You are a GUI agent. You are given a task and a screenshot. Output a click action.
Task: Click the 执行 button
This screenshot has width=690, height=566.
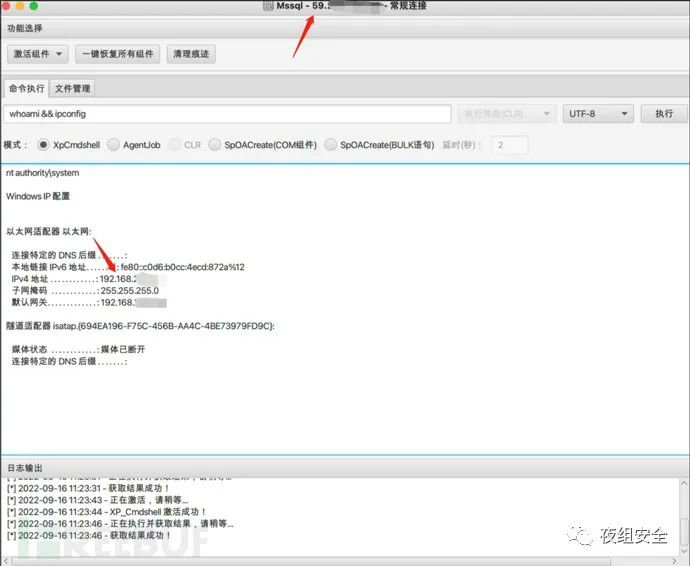[664, 114]
